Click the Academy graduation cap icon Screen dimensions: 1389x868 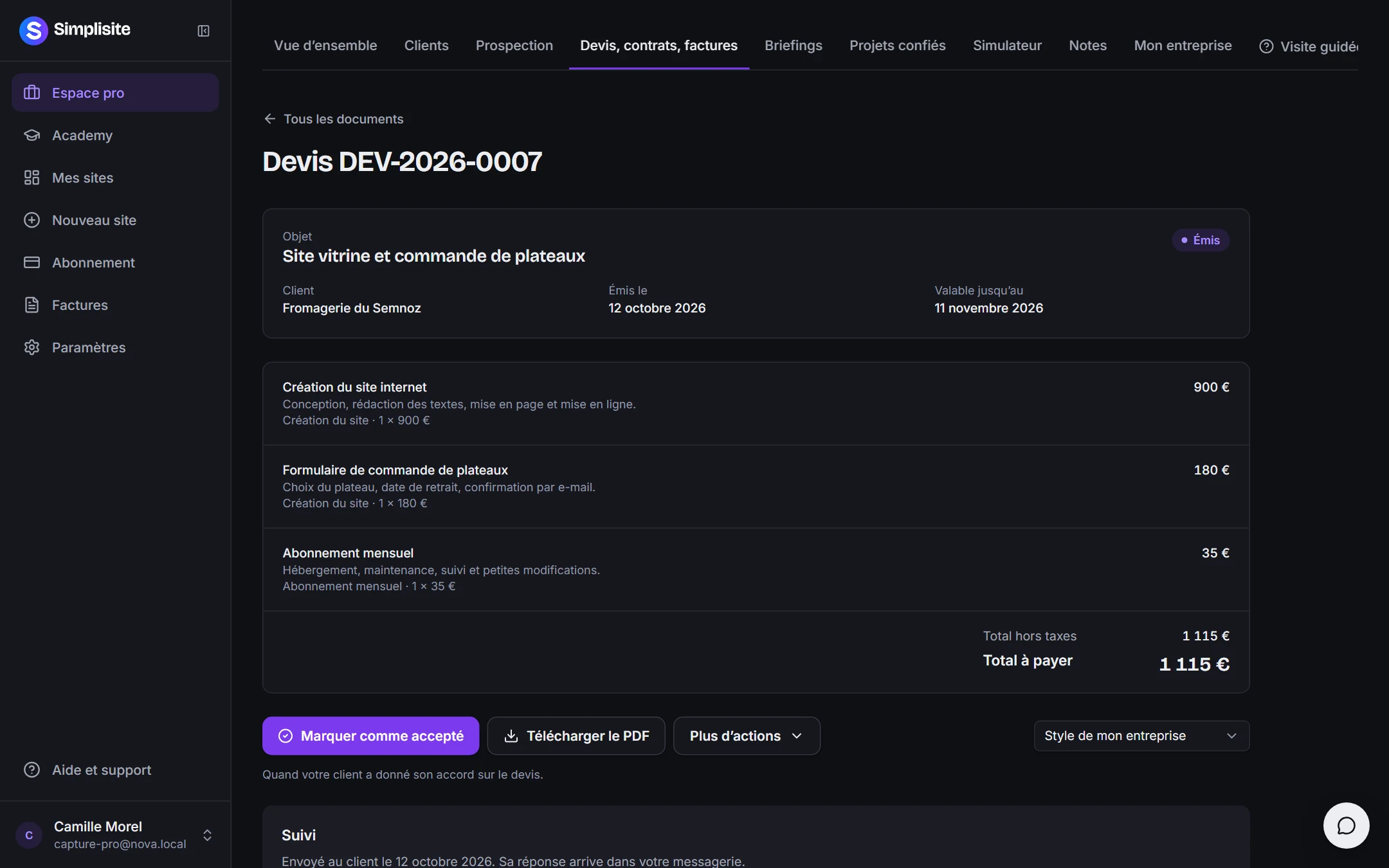click(32, 135)
